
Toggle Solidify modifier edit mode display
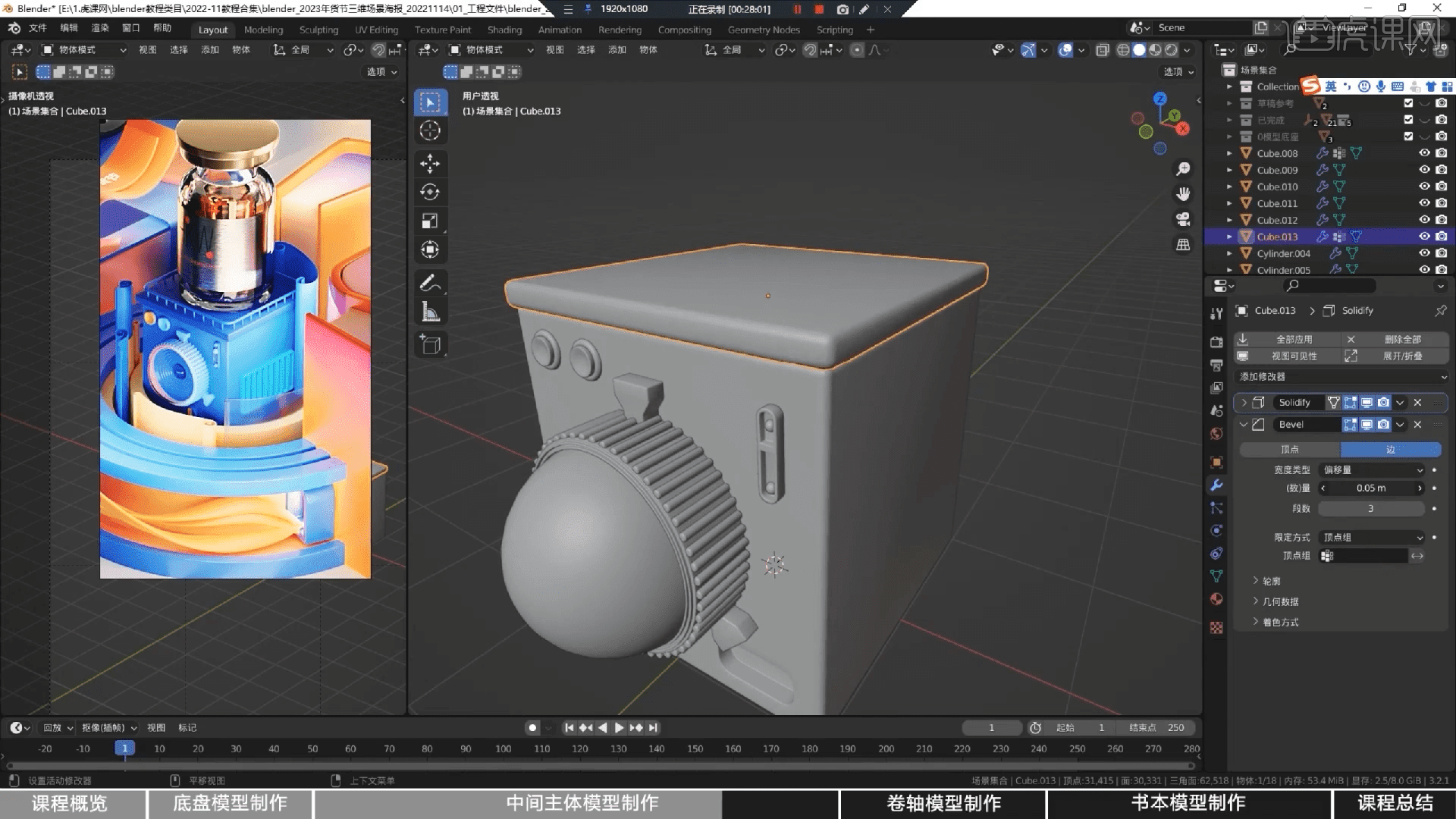point(1350,403)
